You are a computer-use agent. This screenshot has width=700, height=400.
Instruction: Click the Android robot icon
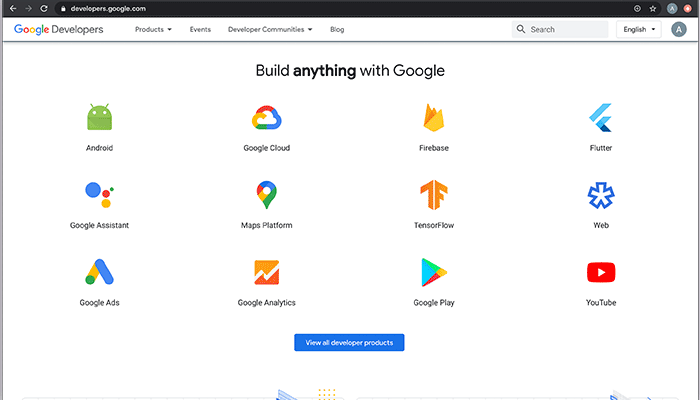[99, 118]
